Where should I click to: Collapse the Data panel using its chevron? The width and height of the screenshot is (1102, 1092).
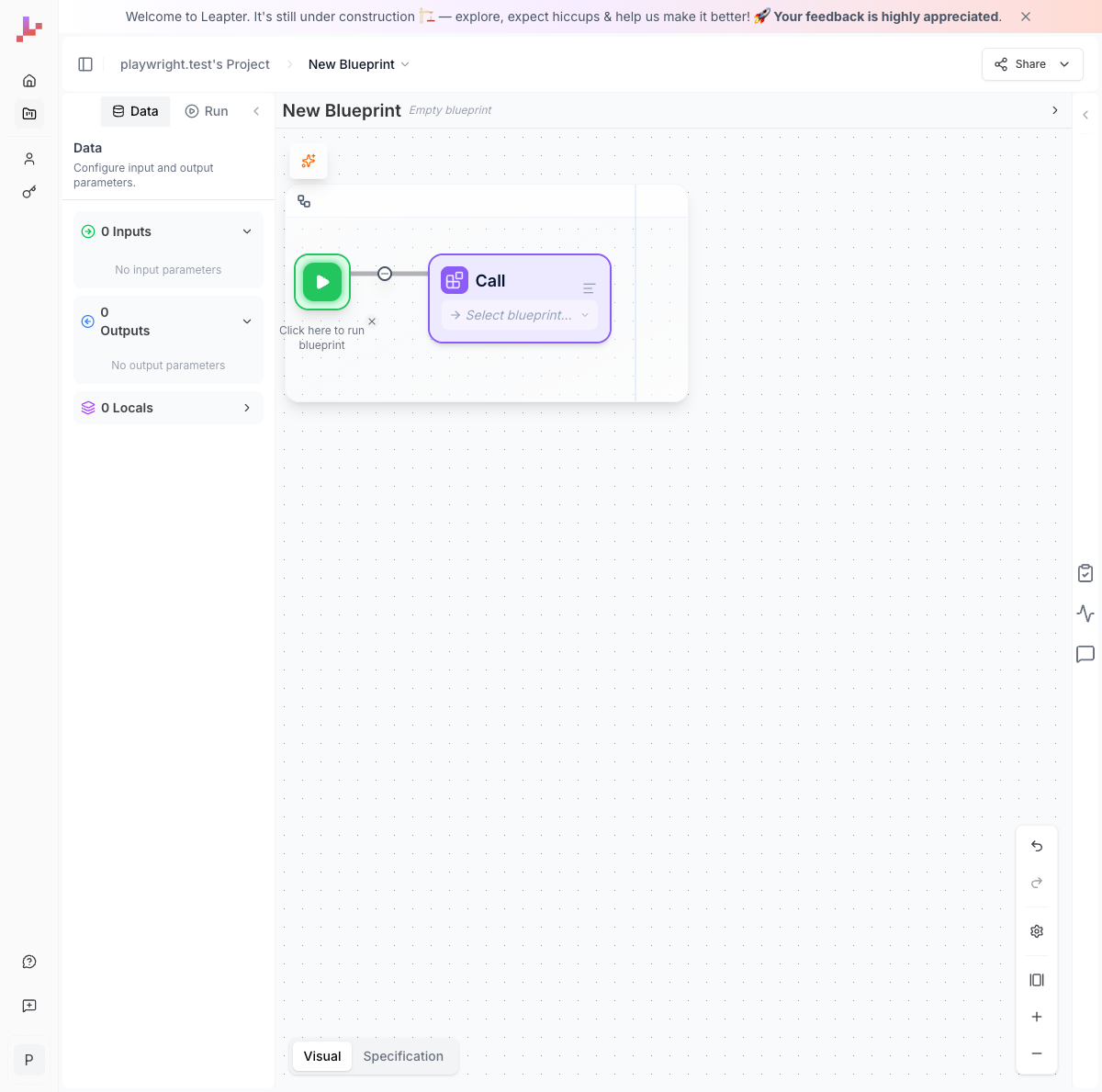click(256, 110)
